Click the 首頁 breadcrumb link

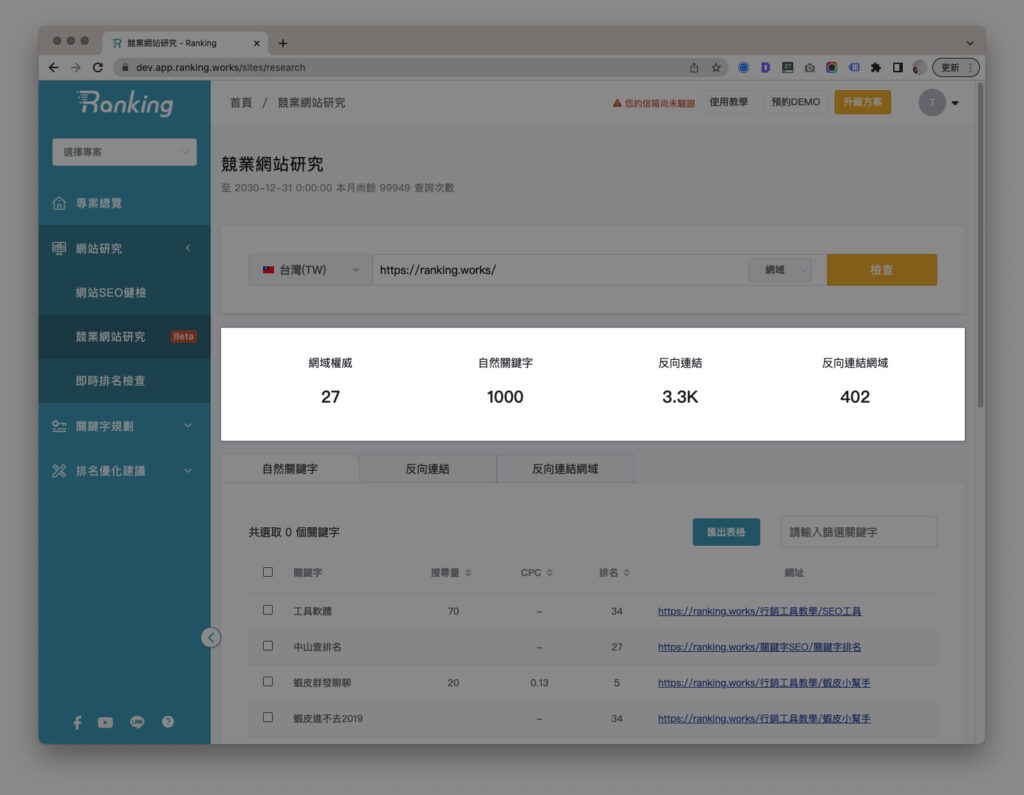(x=241, y=103)
